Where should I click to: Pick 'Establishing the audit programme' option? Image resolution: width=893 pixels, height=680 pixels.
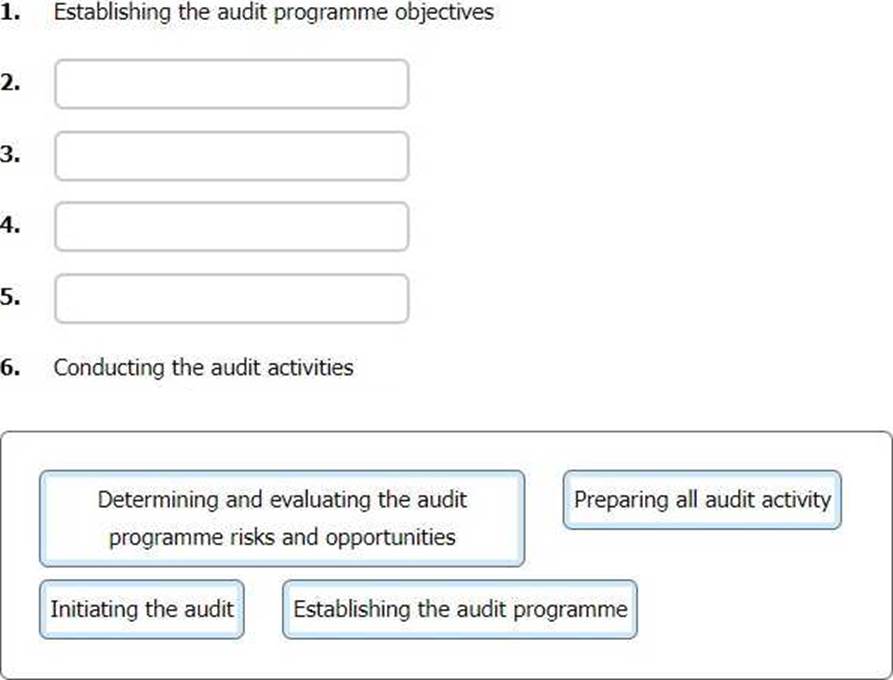[x=460, y=609]
